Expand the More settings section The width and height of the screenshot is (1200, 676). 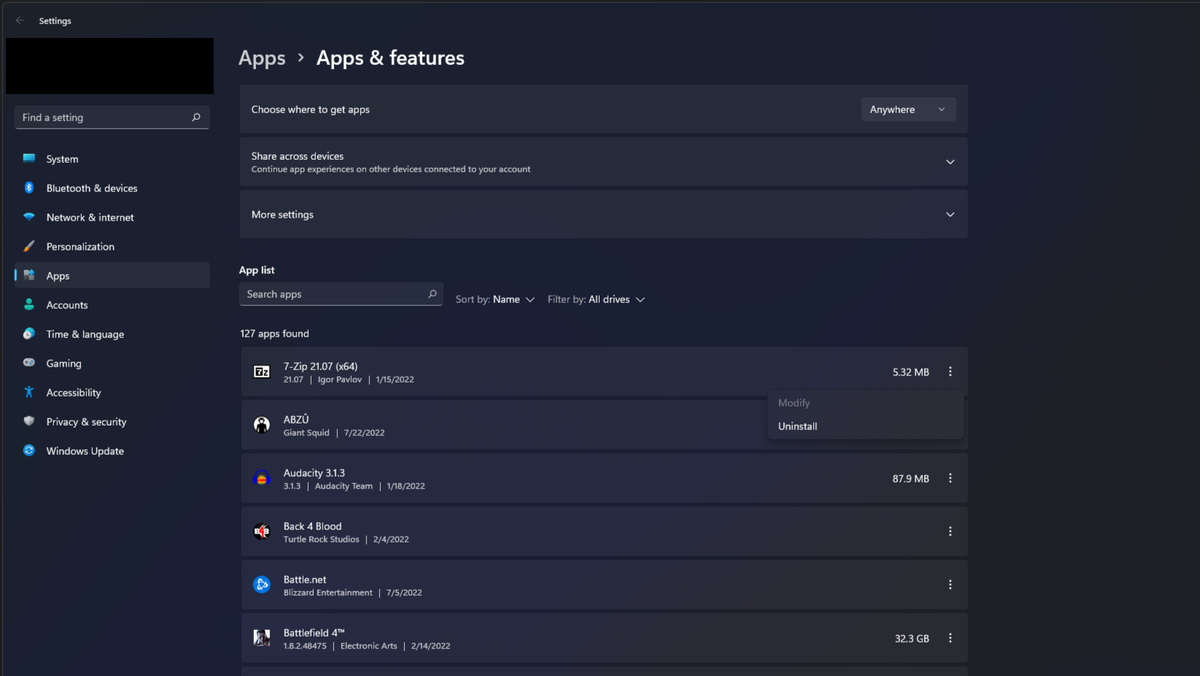coord(950,215)
